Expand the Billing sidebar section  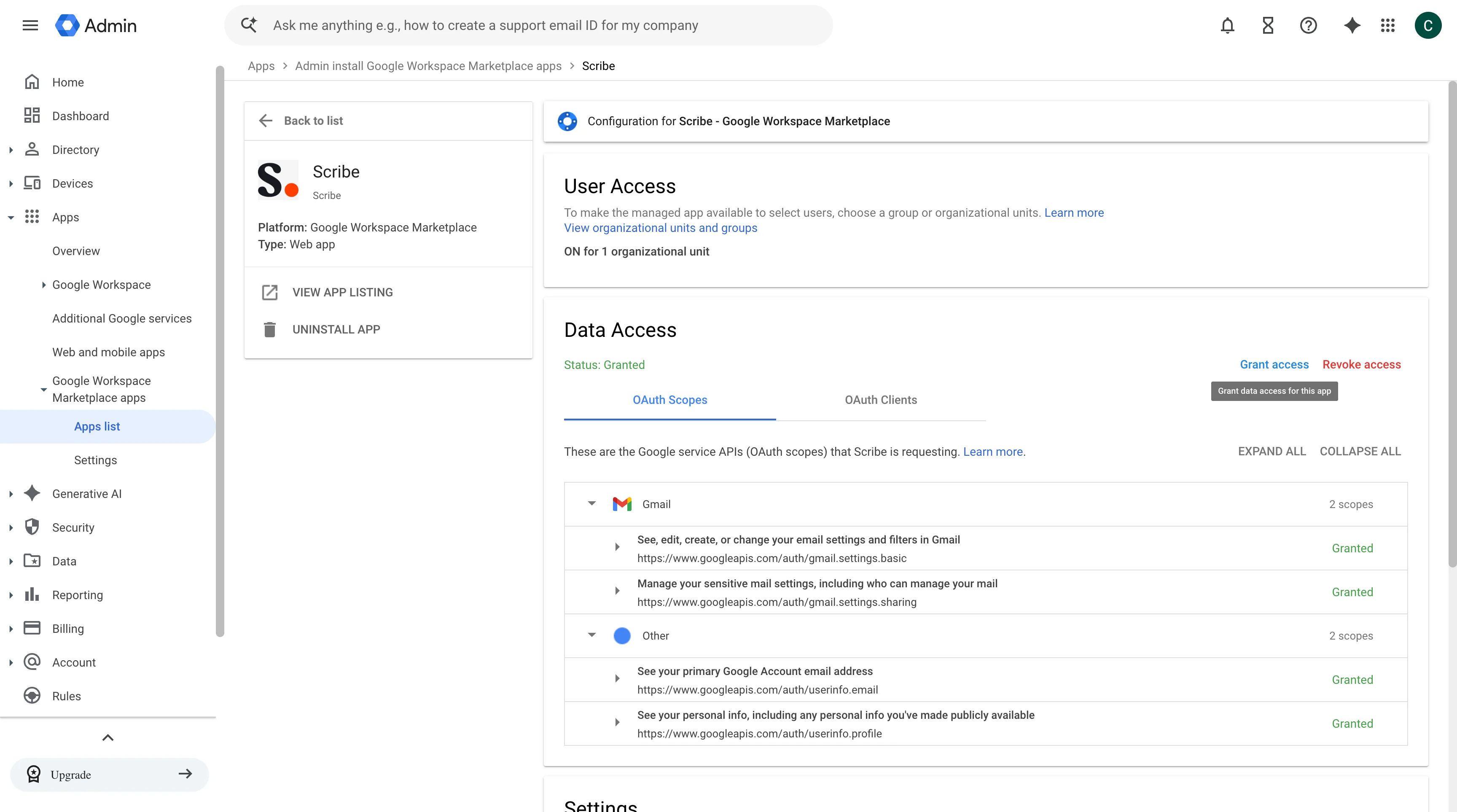pyautogui.click(x=11, y=629)
